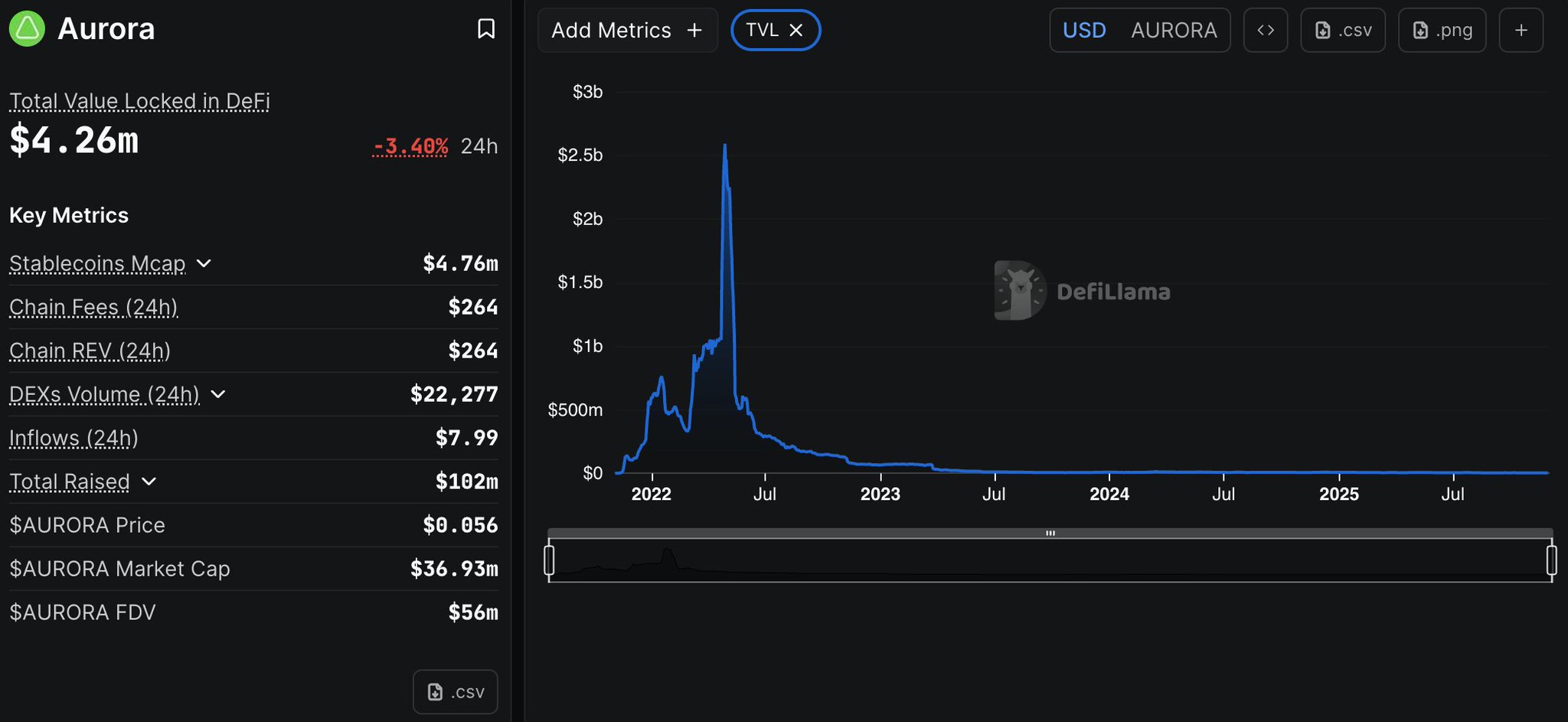Switch chart denomination to USD
This screenshot has width=1568, height=722.
click(x=1084, y=31)
